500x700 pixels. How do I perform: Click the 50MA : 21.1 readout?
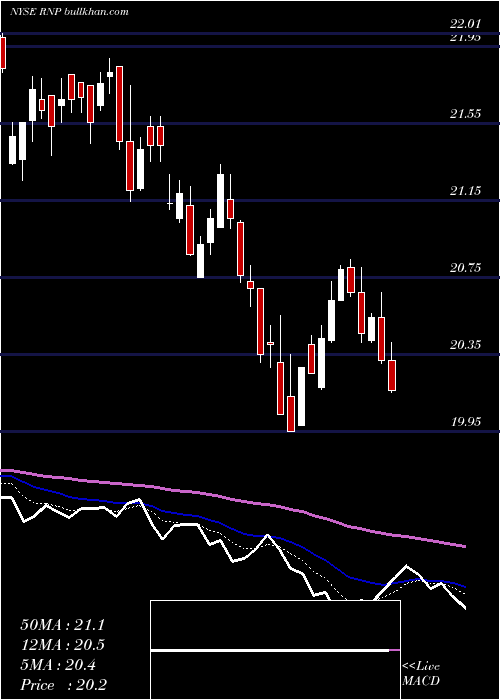62,625
